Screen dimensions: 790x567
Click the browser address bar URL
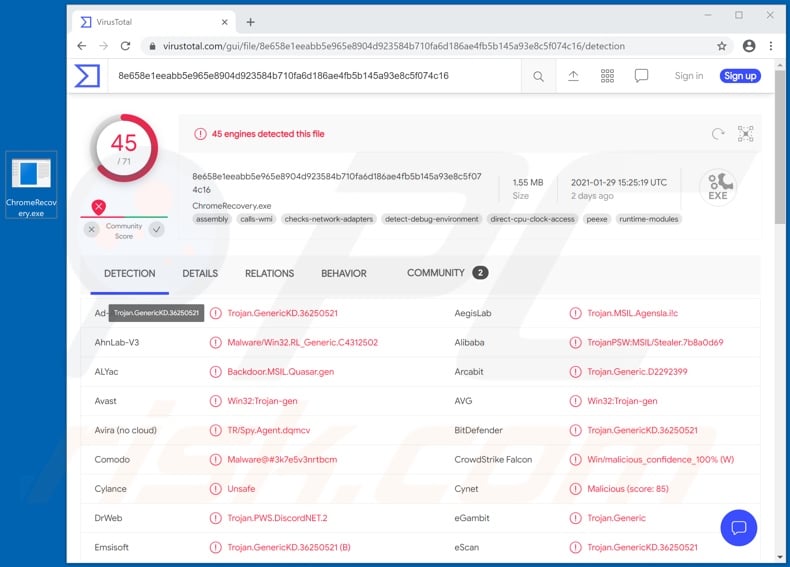point(393,46)
